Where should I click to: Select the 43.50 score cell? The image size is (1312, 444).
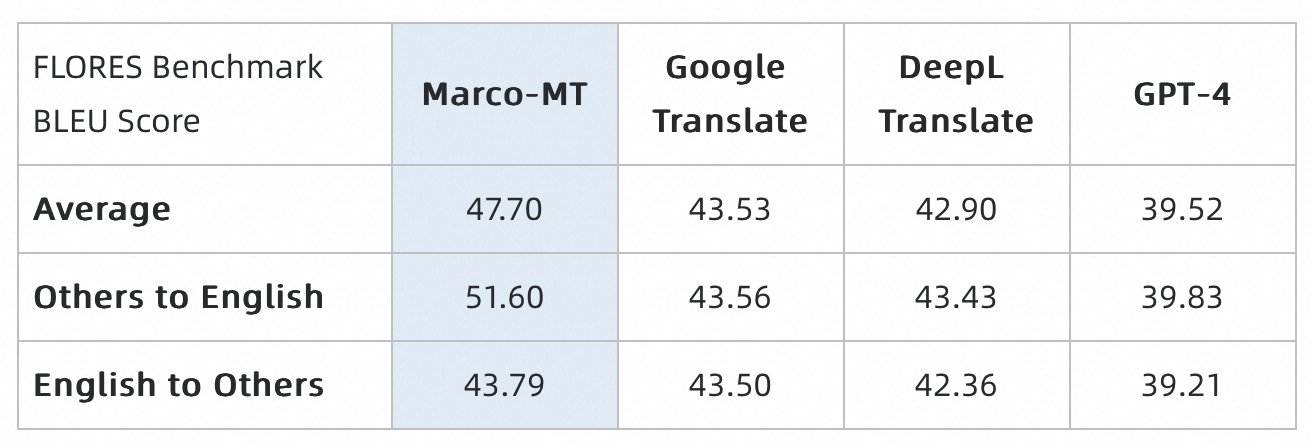tap(730, 385)
